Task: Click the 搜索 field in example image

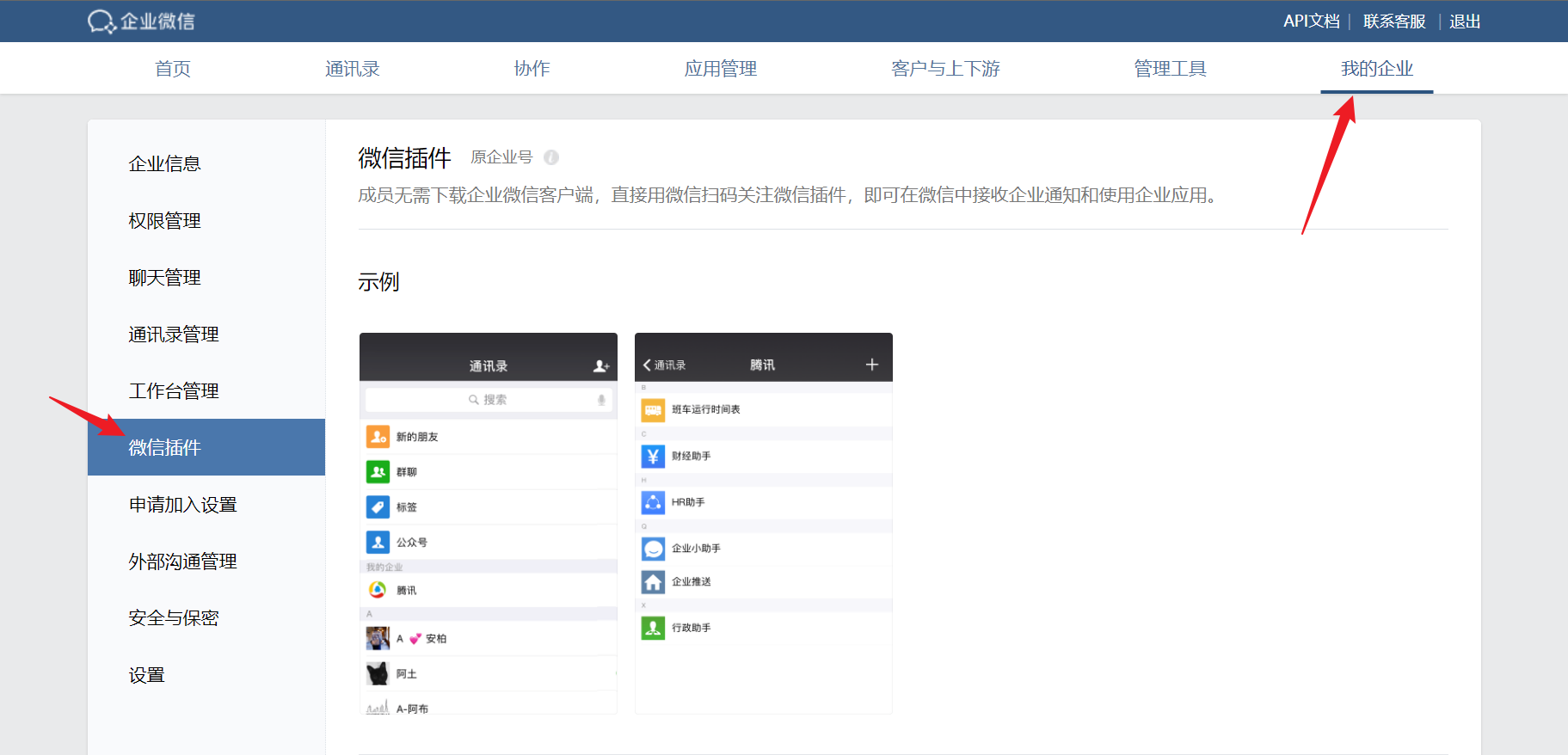Action: (x=488, y=400)
